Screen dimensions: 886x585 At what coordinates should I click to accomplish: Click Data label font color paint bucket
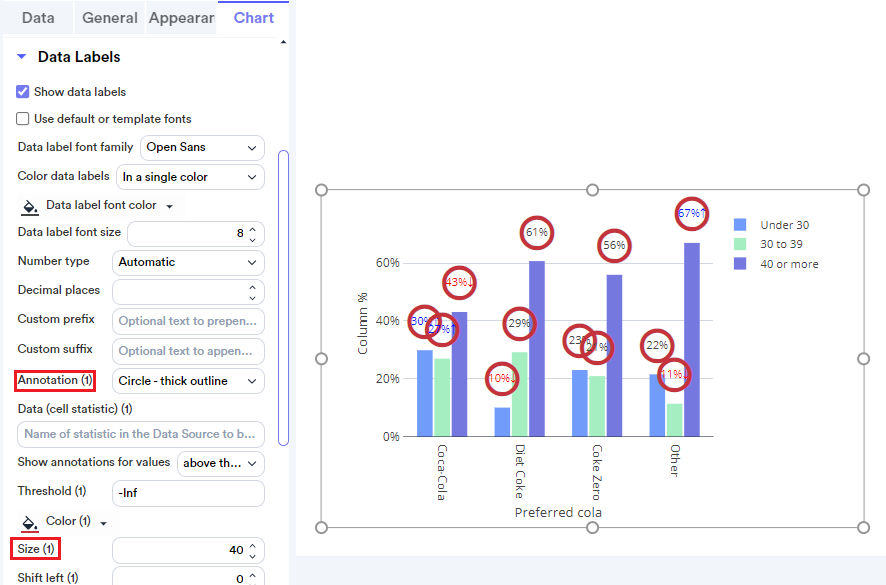[29, 207]
